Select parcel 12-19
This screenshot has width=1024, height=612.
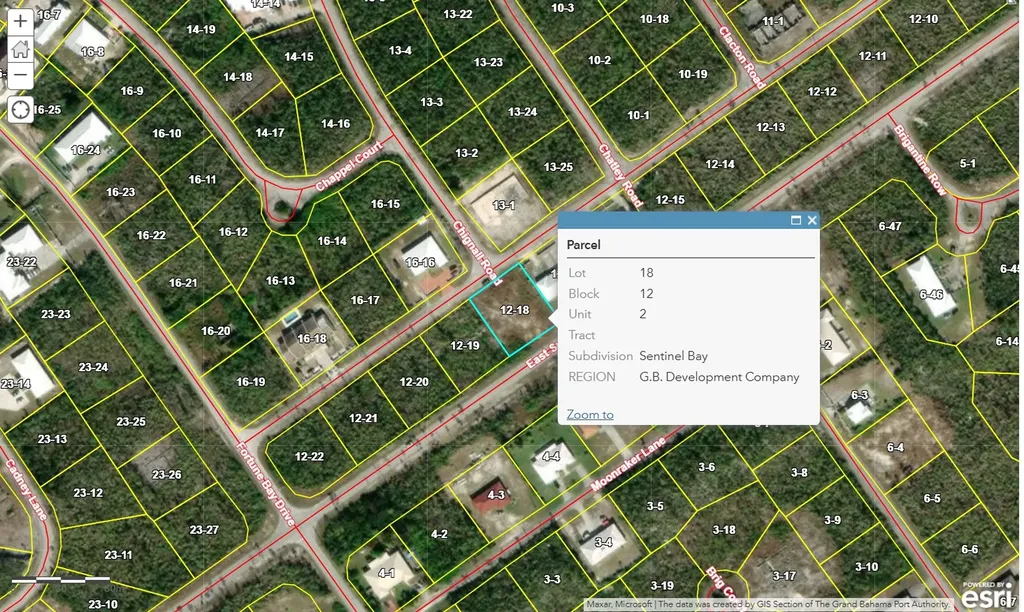tap(464, 346)
